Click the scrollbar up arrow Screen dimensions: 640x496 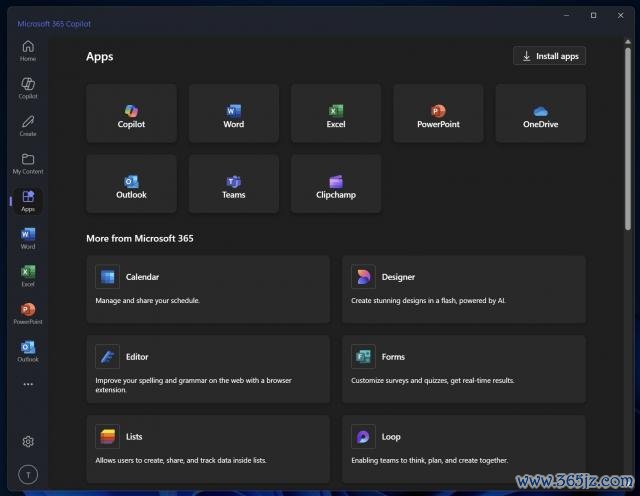tap(628, 42)
